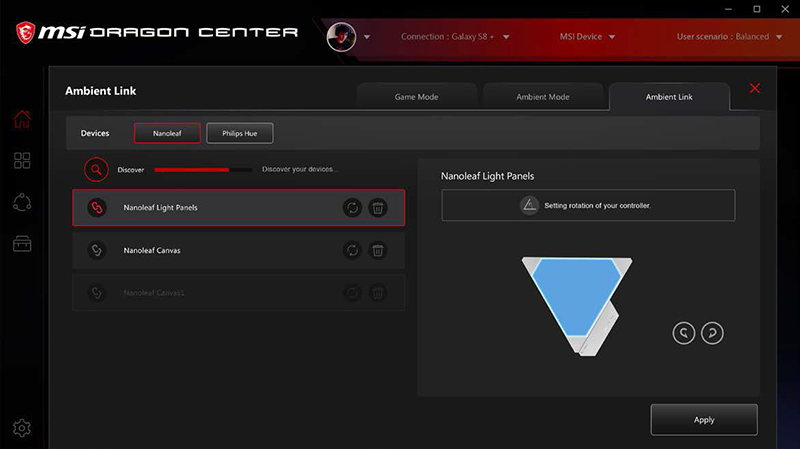Refresh the Nanoleaf Light Panels device
Viewport: 800px width, 449px height.
(352, 208)
